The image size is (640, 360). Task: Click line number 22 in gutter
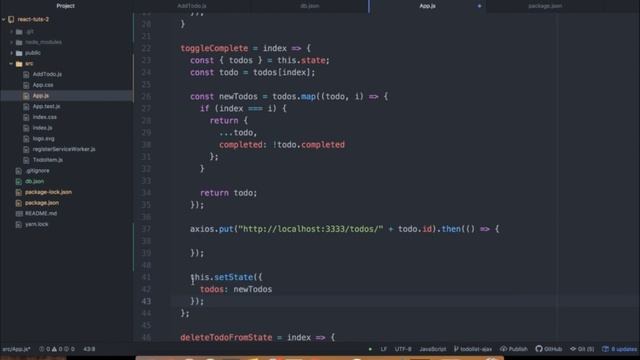(146, 48)
